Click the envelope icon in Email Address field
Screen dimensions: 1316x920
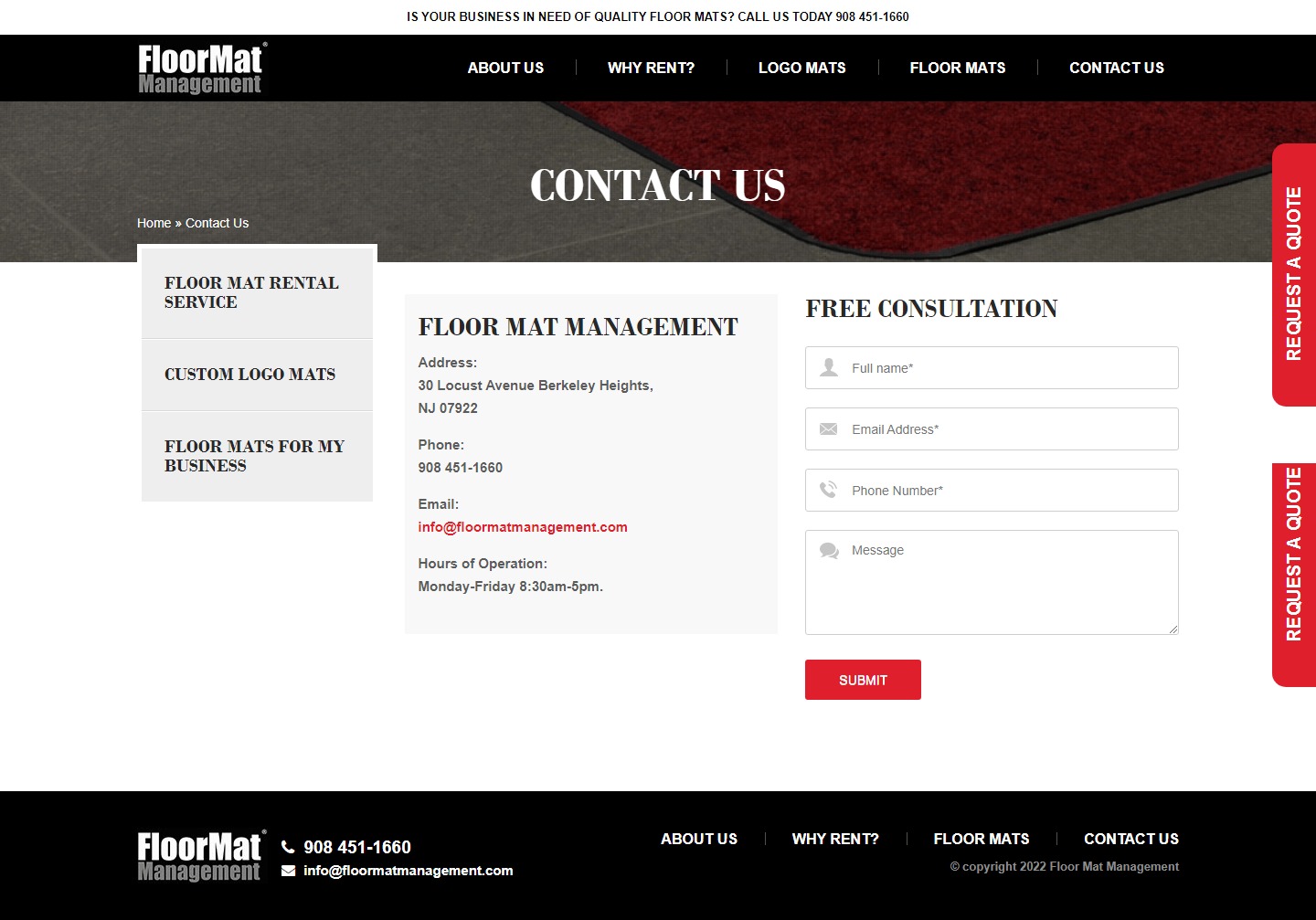click(828, 428)
